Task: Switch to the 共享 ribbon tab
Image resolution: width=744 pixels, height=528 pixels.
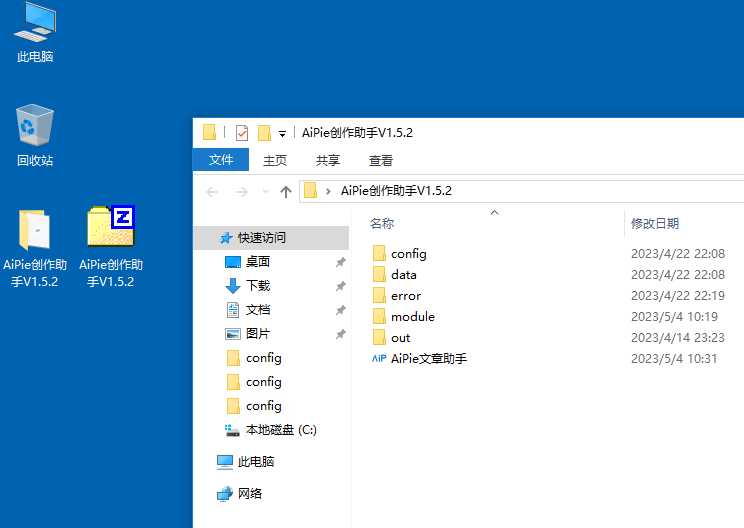Action: (x=328, y=161)
